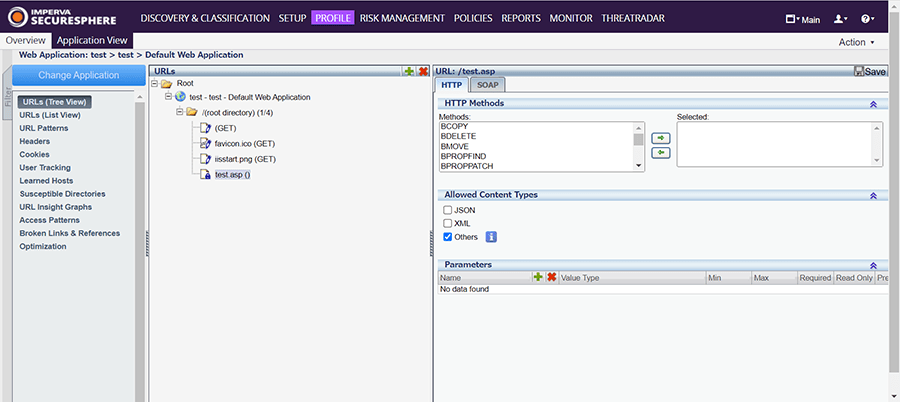Screen dimensions: 900x402
Task: Add a parameter with the green plus
Action: coord(538,277)
